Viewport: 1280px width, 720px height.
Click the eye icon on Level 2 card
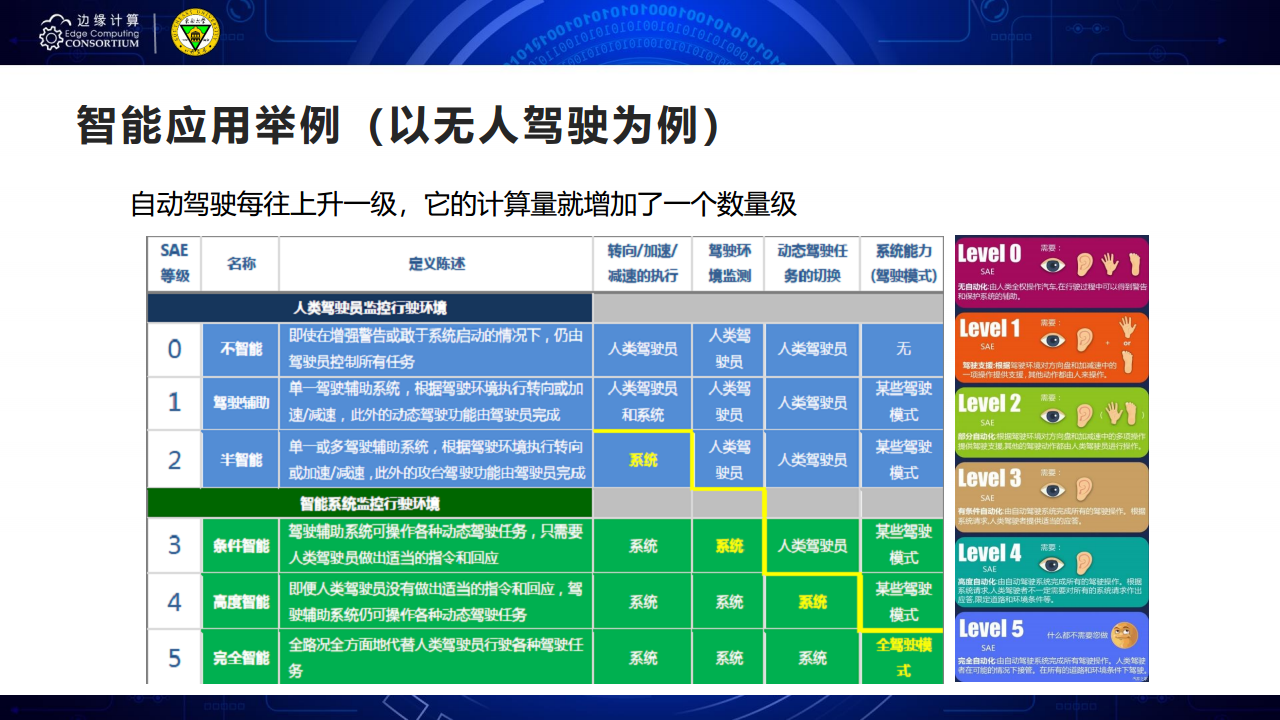(x=1053, y=415)
